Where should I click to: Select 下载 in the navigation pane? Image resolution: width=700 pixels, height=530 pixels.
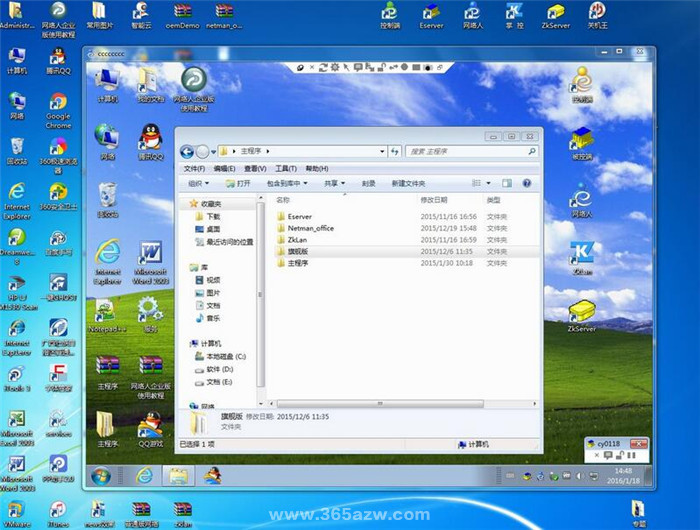tap(213, 217)
